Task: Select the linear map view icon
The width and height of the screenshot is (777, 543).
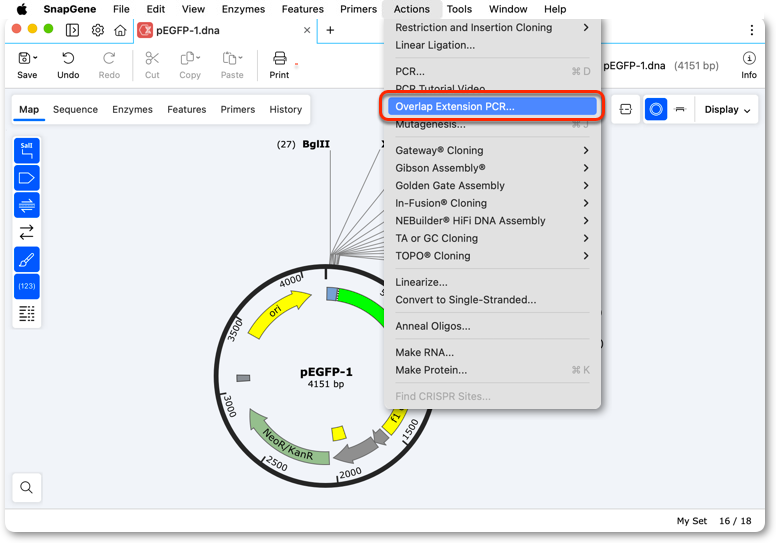Action: pyautogui.click(x=680, y=109)
